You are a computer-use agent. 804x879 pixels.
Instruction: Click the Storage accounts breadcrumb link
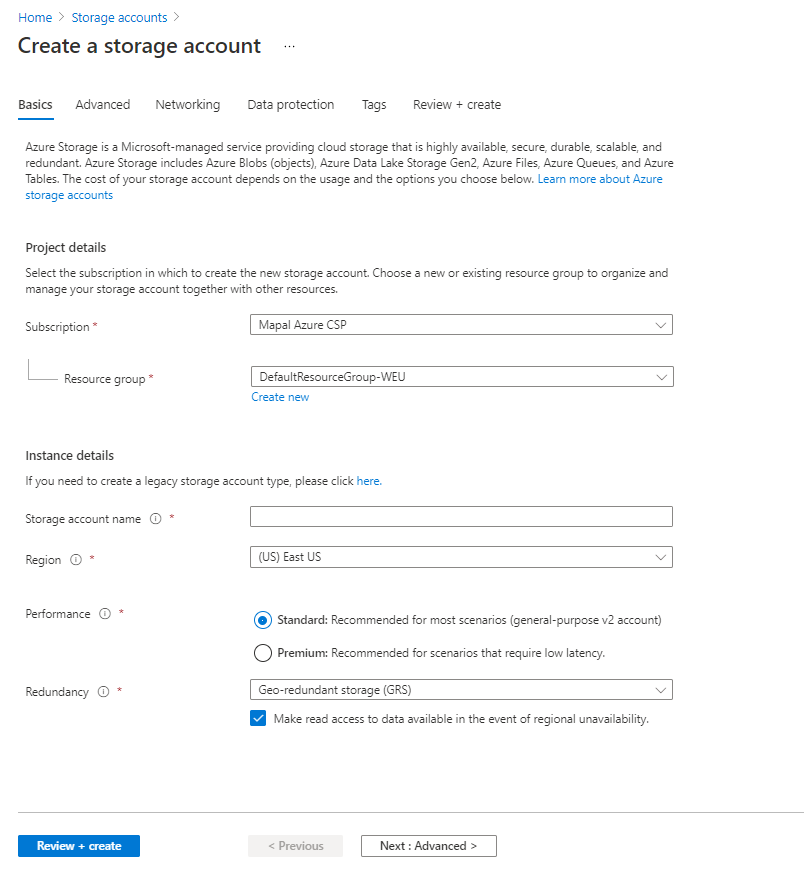(x=119, y=18)
